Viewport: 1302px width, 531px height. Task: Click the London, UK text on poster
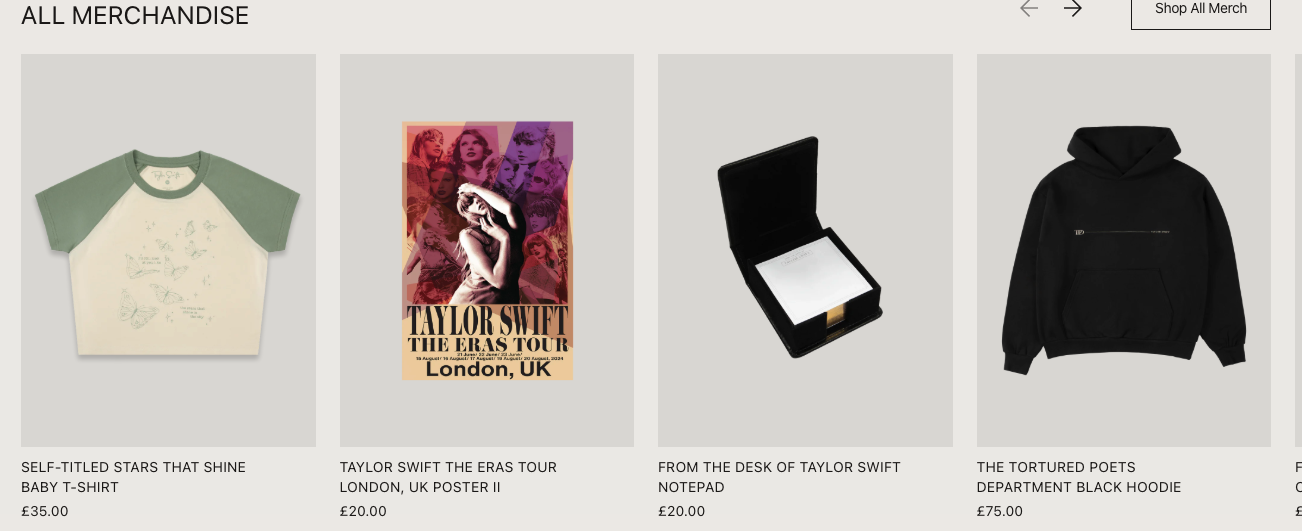tap(488, 368)
